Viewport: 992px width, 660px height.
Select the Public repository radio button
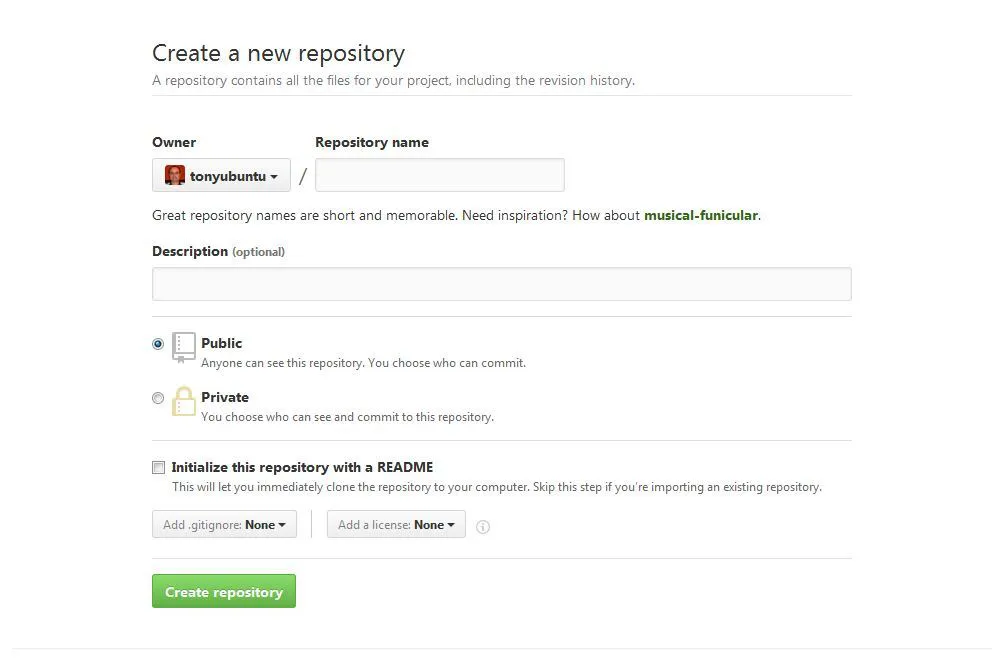(158, 343)
